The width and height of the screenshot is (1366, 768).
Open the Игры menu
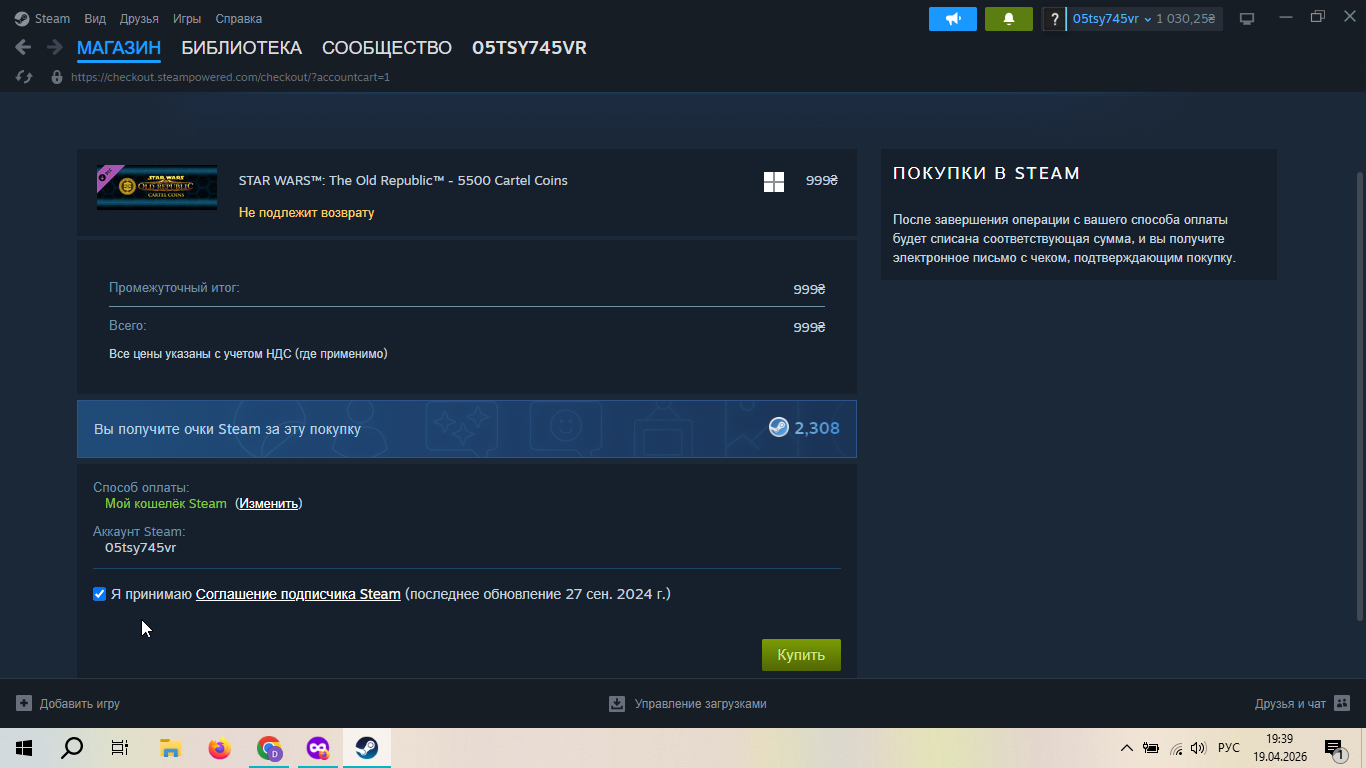pos(186,18)
